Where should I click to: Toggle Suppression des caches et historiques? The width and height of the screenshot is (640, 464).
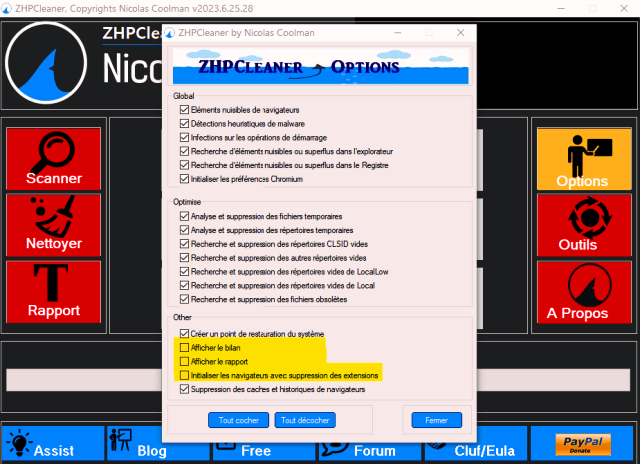point(184,389)
